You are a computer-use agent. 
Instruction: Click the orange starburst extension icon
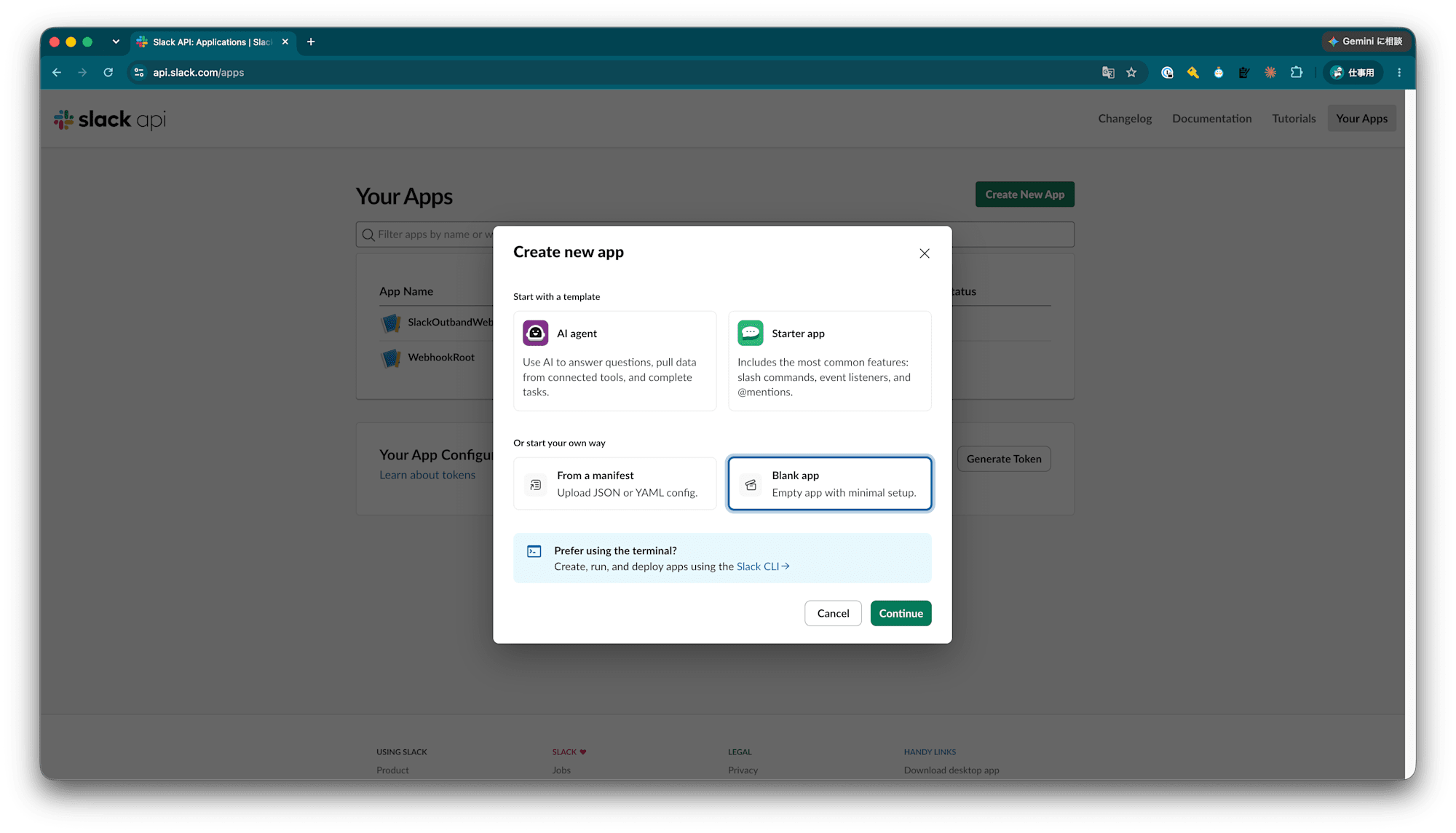1270,72
